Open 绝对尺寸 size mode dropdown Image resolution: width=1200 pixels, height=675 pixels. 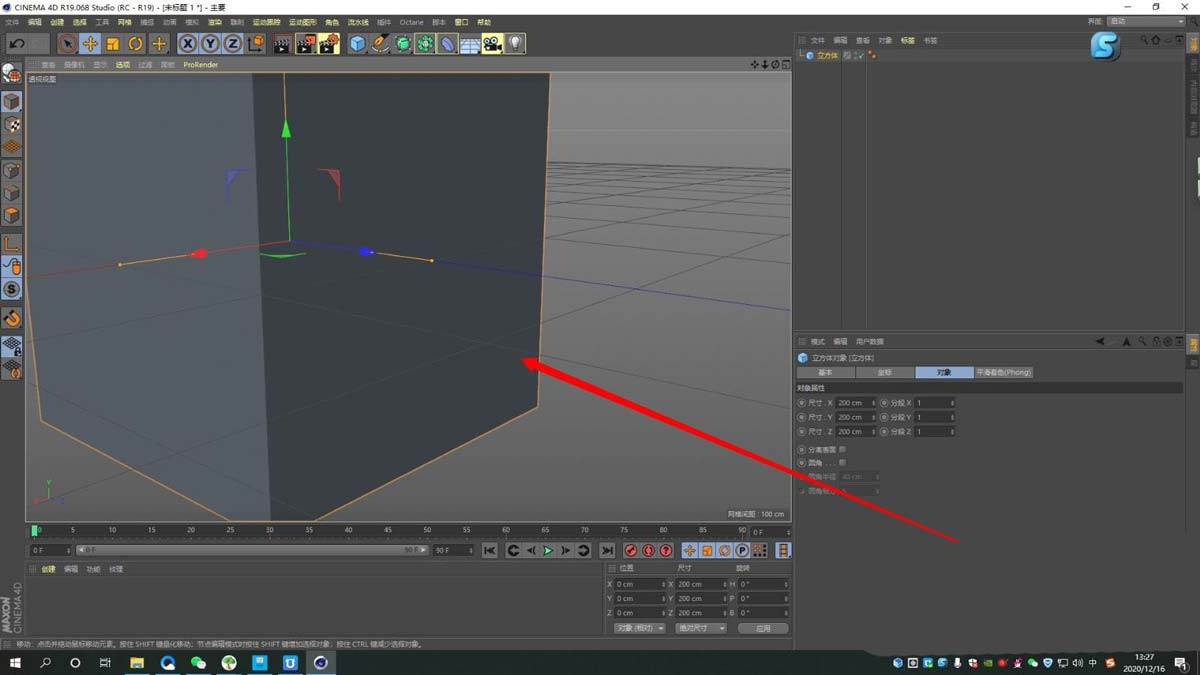701,628
